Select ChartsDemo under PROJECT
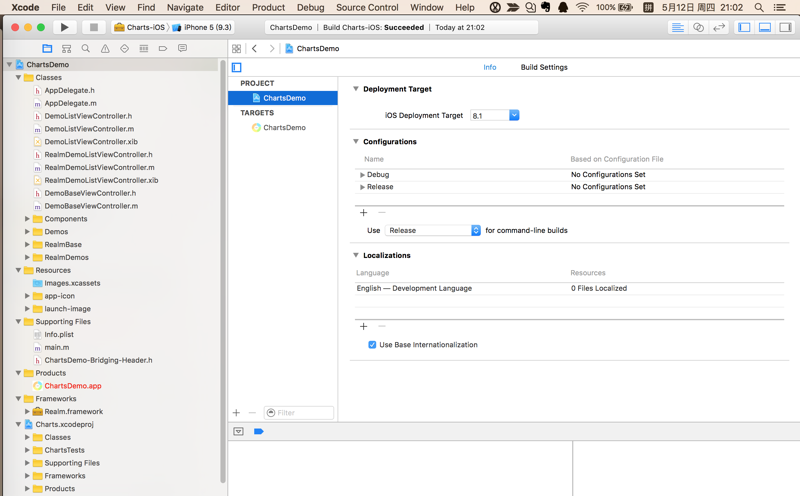This screenshot has height=496, width=800. click(283, 98)
